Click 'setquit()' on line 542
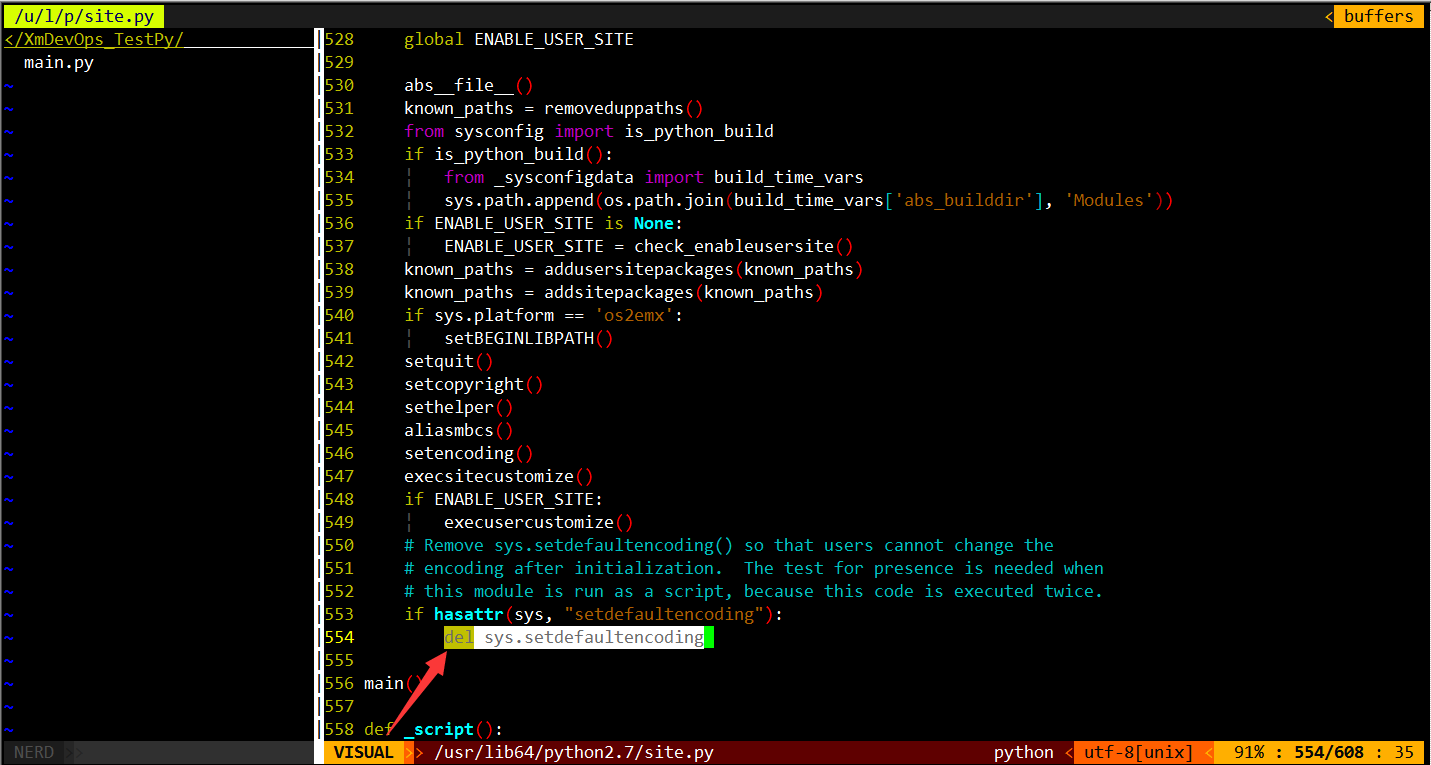The width and height of the screenshot is (1431, 765). 449,361
